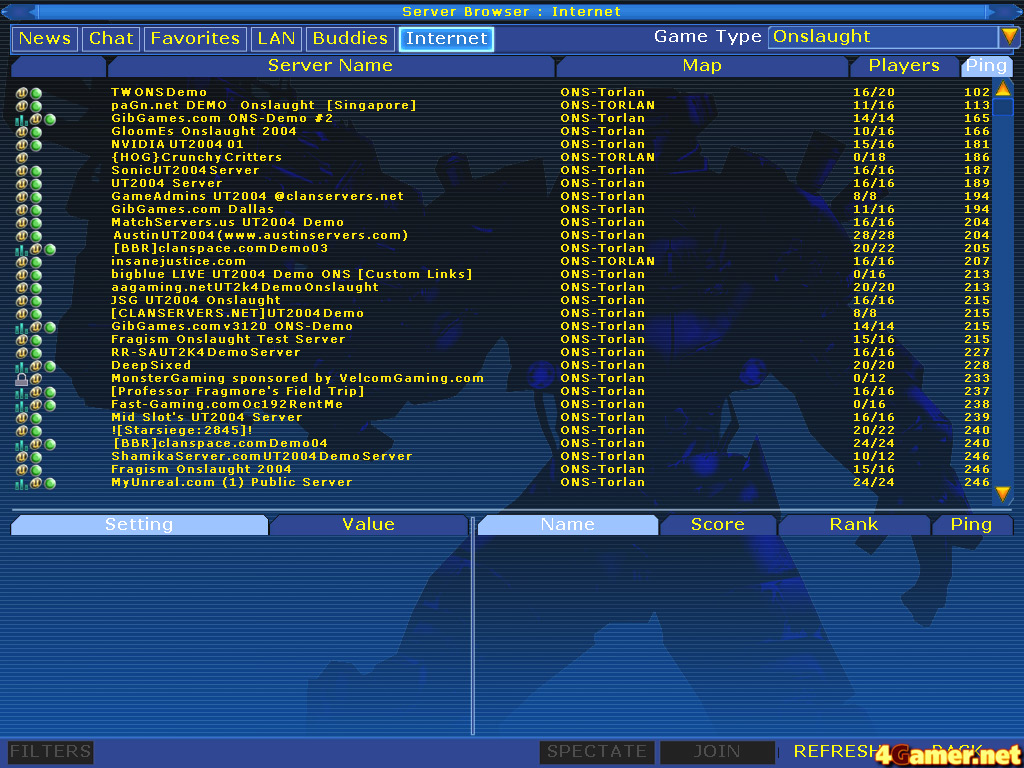Click the server list scrollbar thumb
This screenshot has height=768, width=1024.
pyautogui.click(x=1002, y=107)
